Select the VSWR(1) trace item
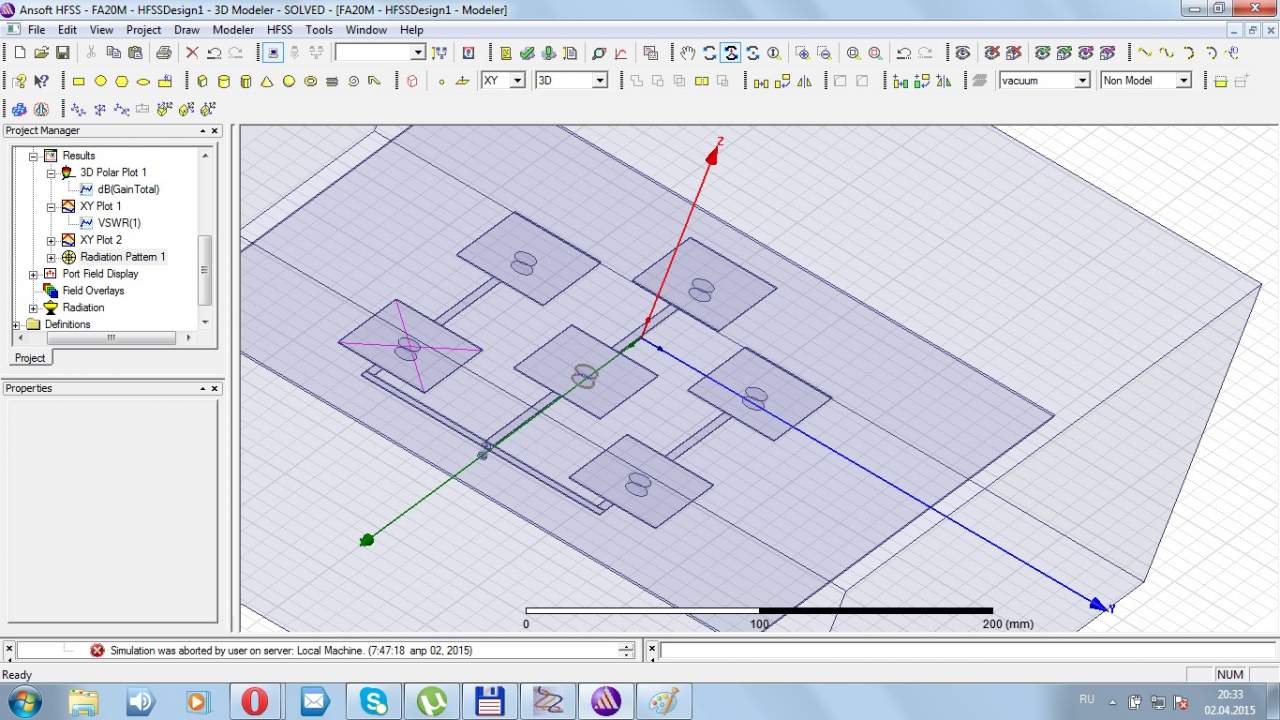This screenshot has width=1280, height=720. click(x=119, y=224)
